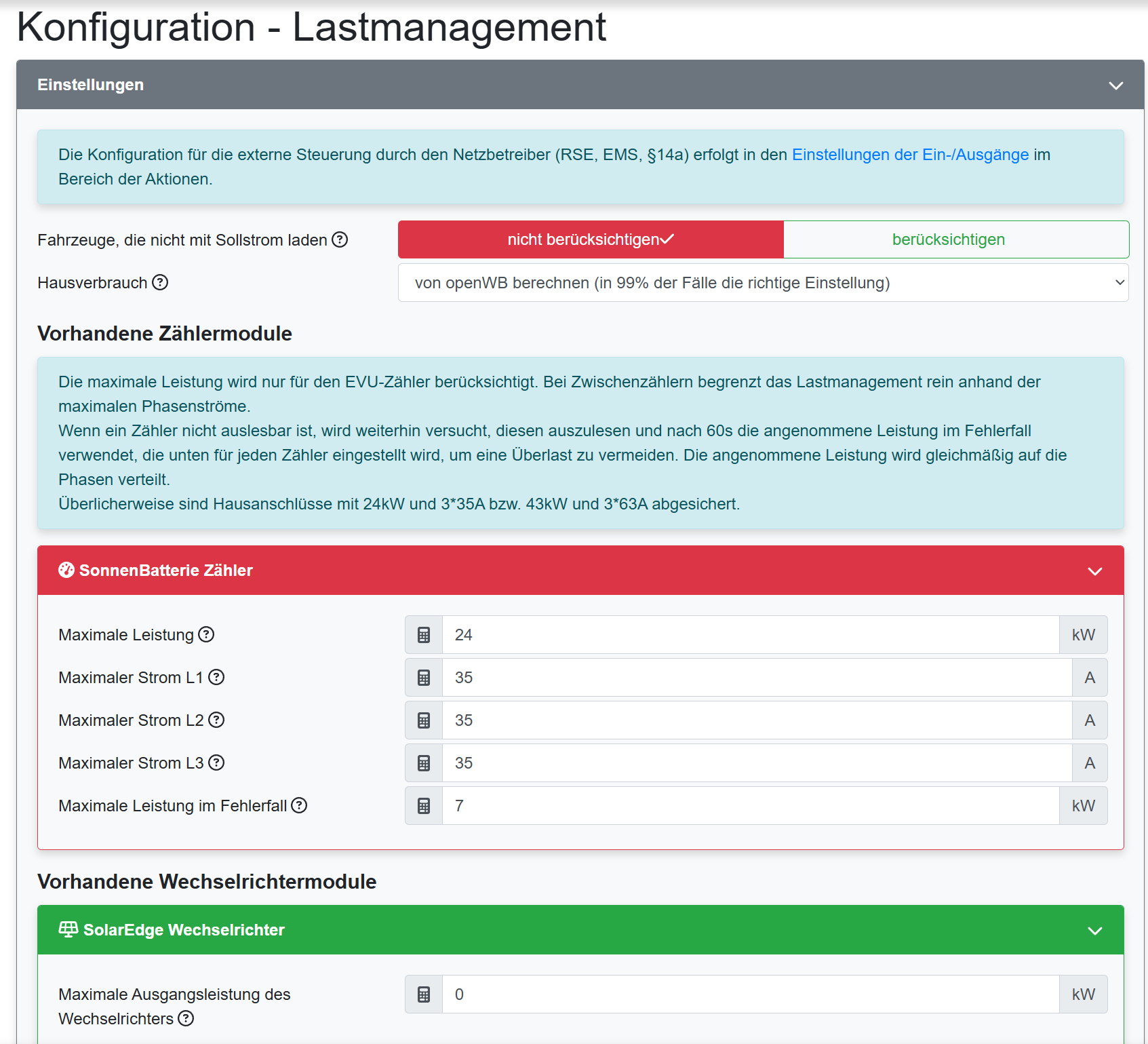Screen dimensions: 1148x1044
Task: Collapse the SonnenBatterie Zähler panel
Action: [1094, 570]
